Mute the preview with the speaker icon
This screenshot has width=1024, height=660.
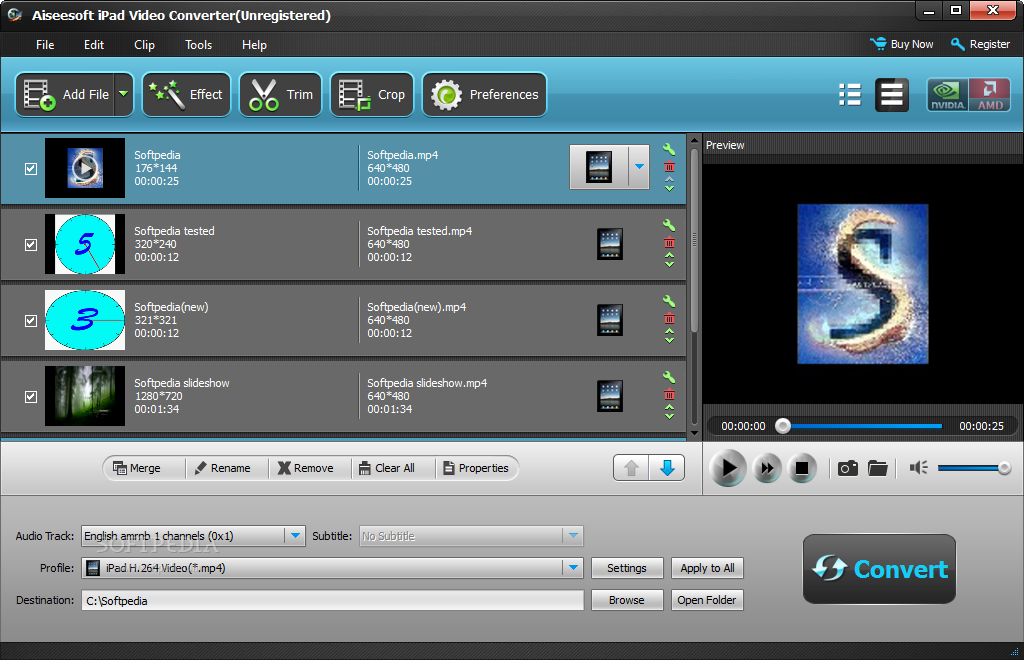pos(918,468)
